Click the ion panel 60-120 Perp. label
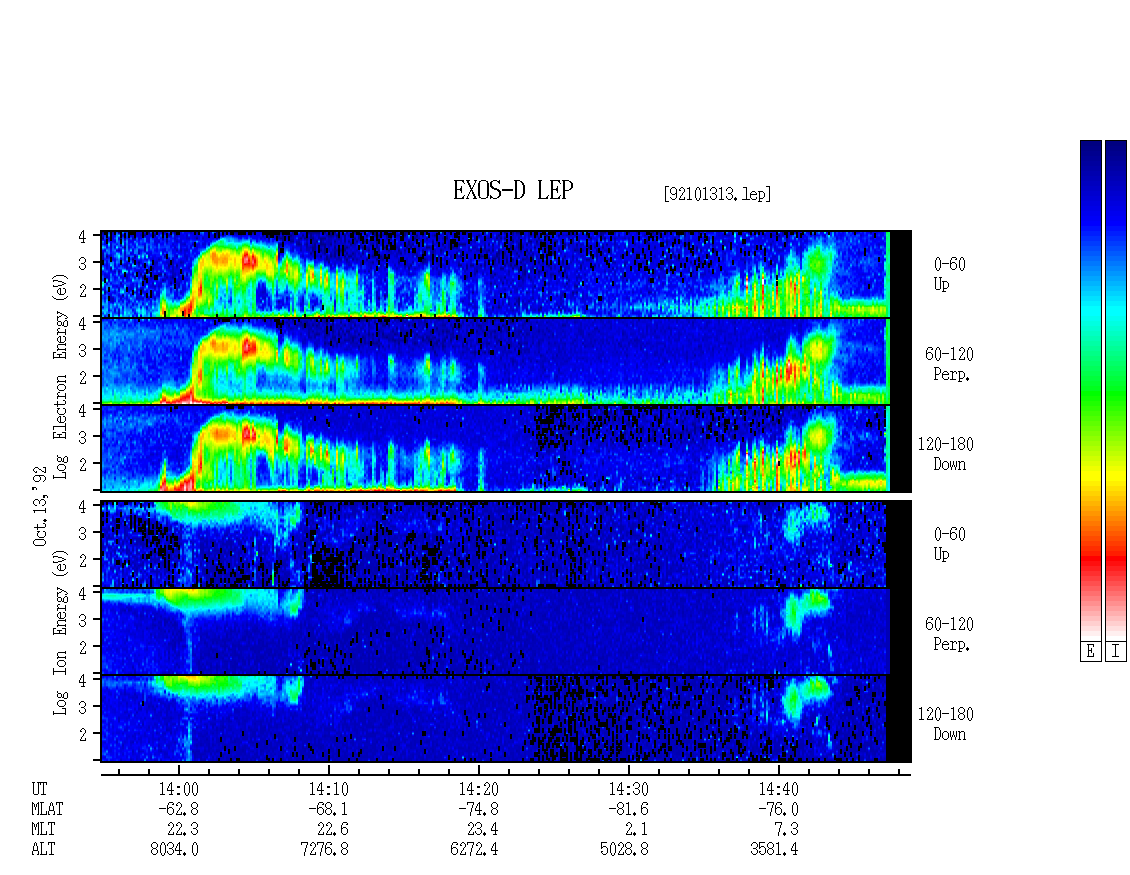 coord(949,634)
